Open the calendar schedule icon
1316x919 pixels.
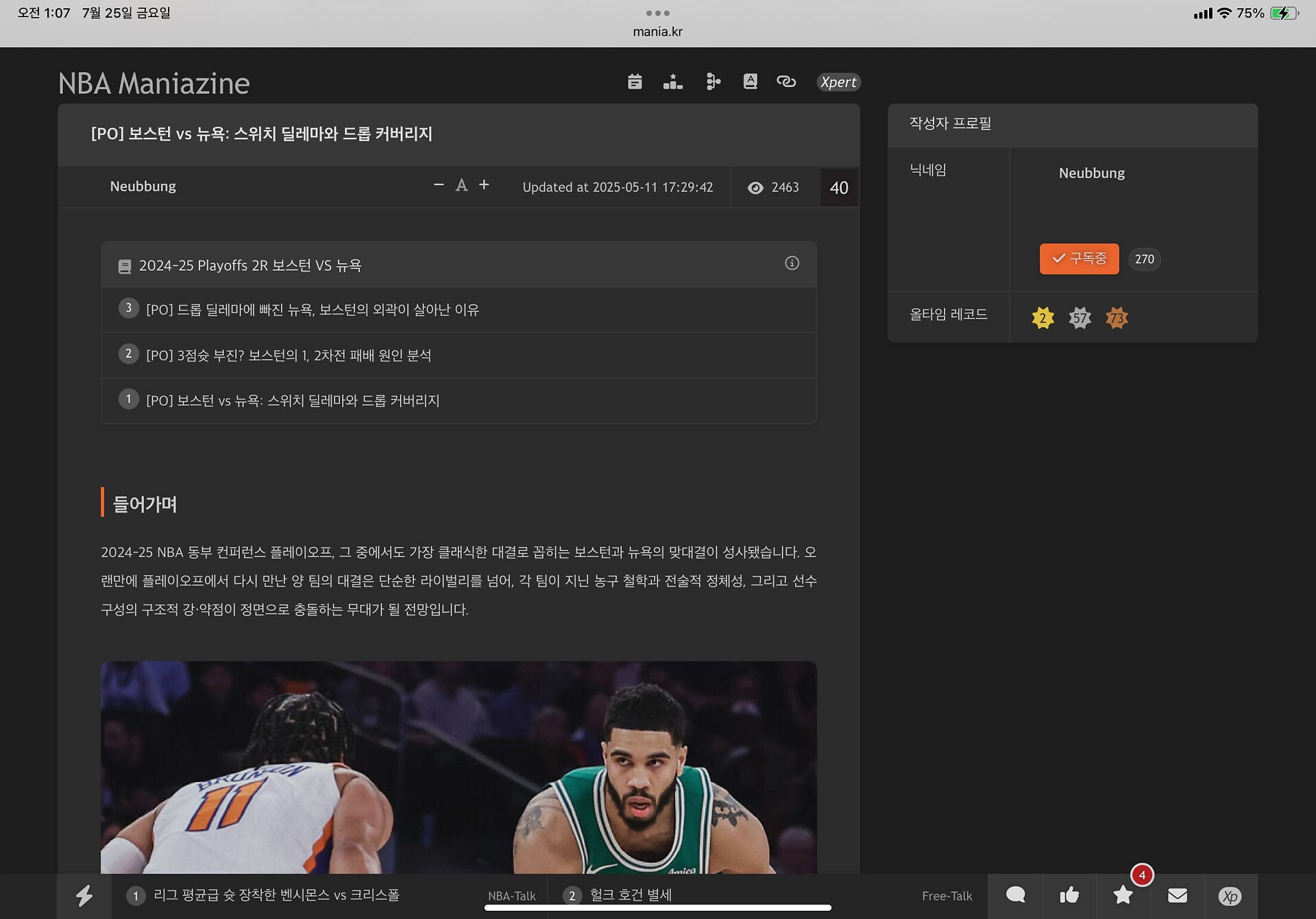pos(635,82)
